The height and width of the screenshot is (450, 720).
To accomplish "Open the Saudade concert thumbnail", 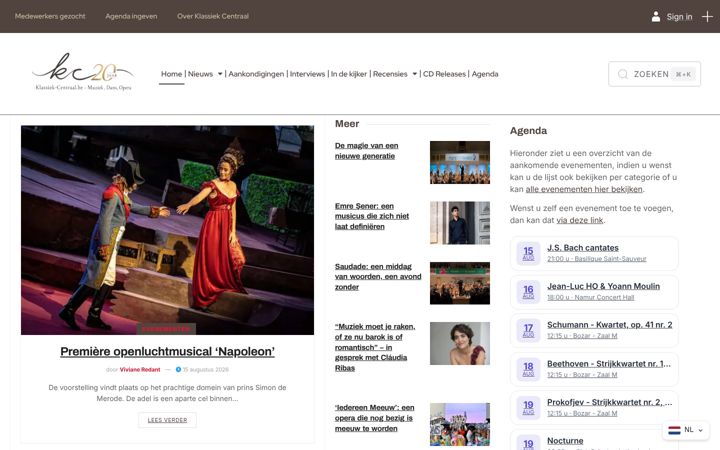I will coord(460,283).
